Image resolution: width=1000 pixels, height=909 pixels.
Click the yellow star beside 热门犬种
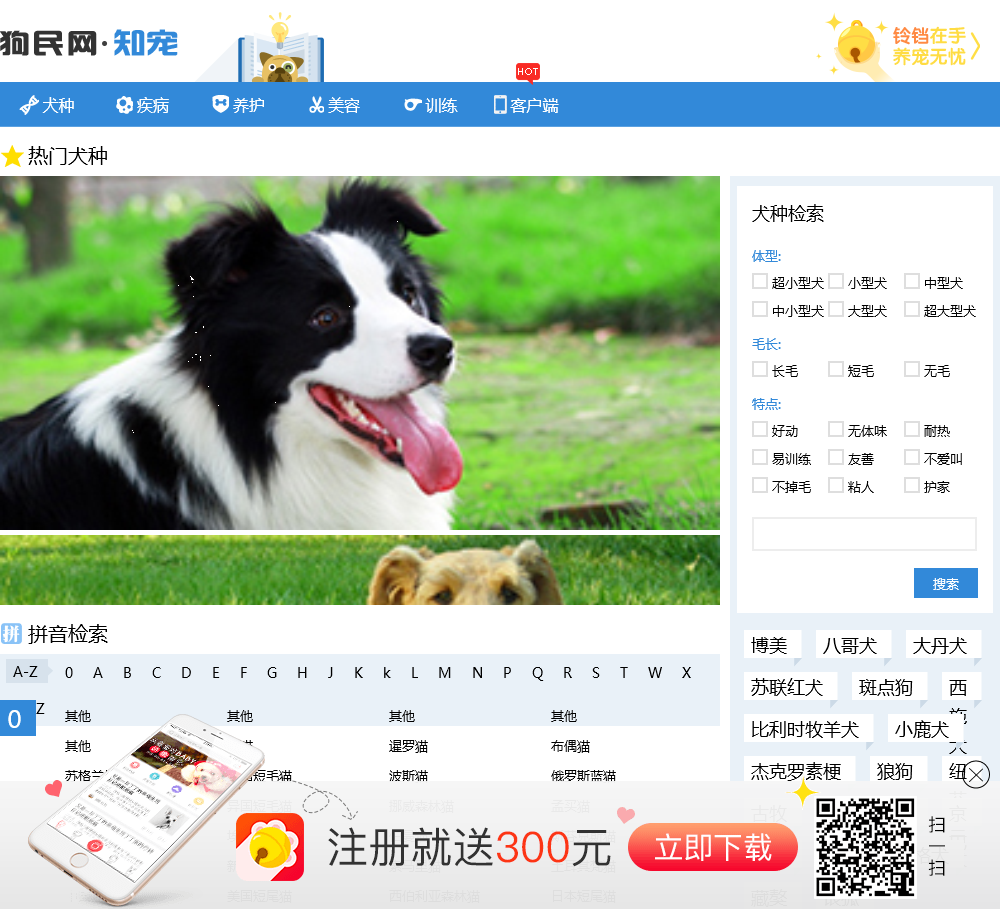[11, 156]
